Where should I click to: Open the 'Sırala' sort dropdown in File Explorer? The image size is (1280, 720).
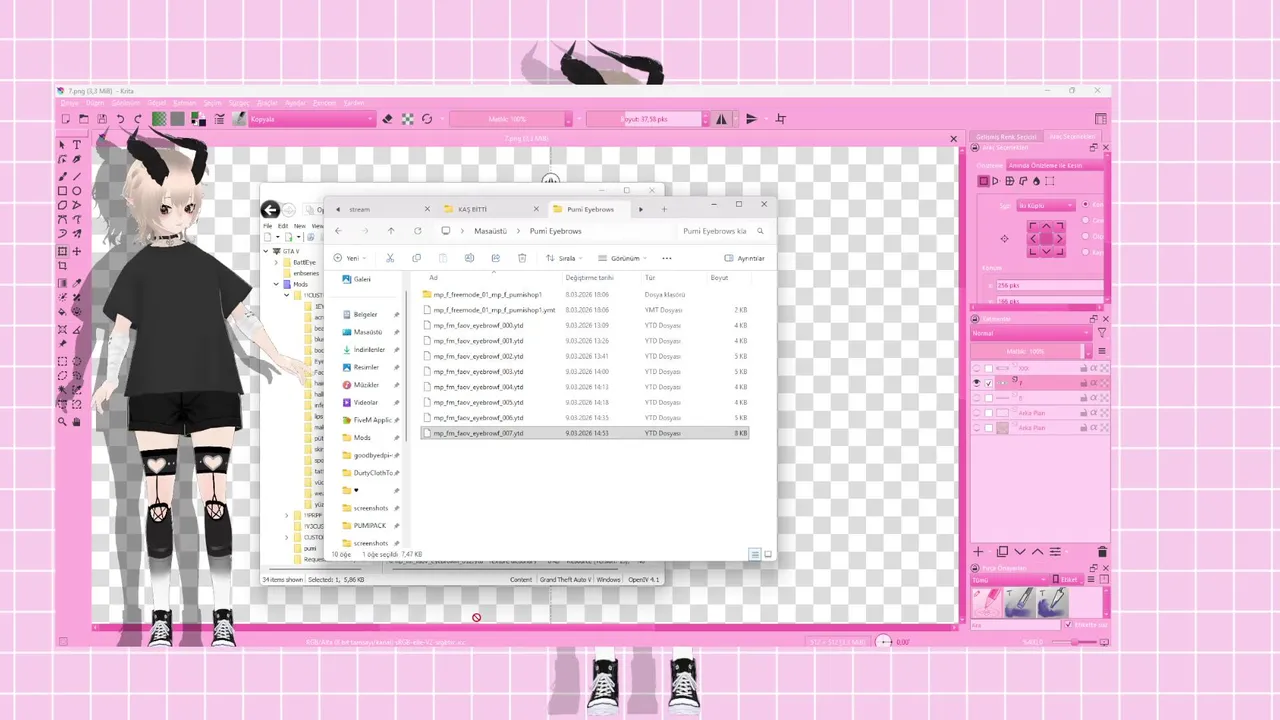(564, 258)
